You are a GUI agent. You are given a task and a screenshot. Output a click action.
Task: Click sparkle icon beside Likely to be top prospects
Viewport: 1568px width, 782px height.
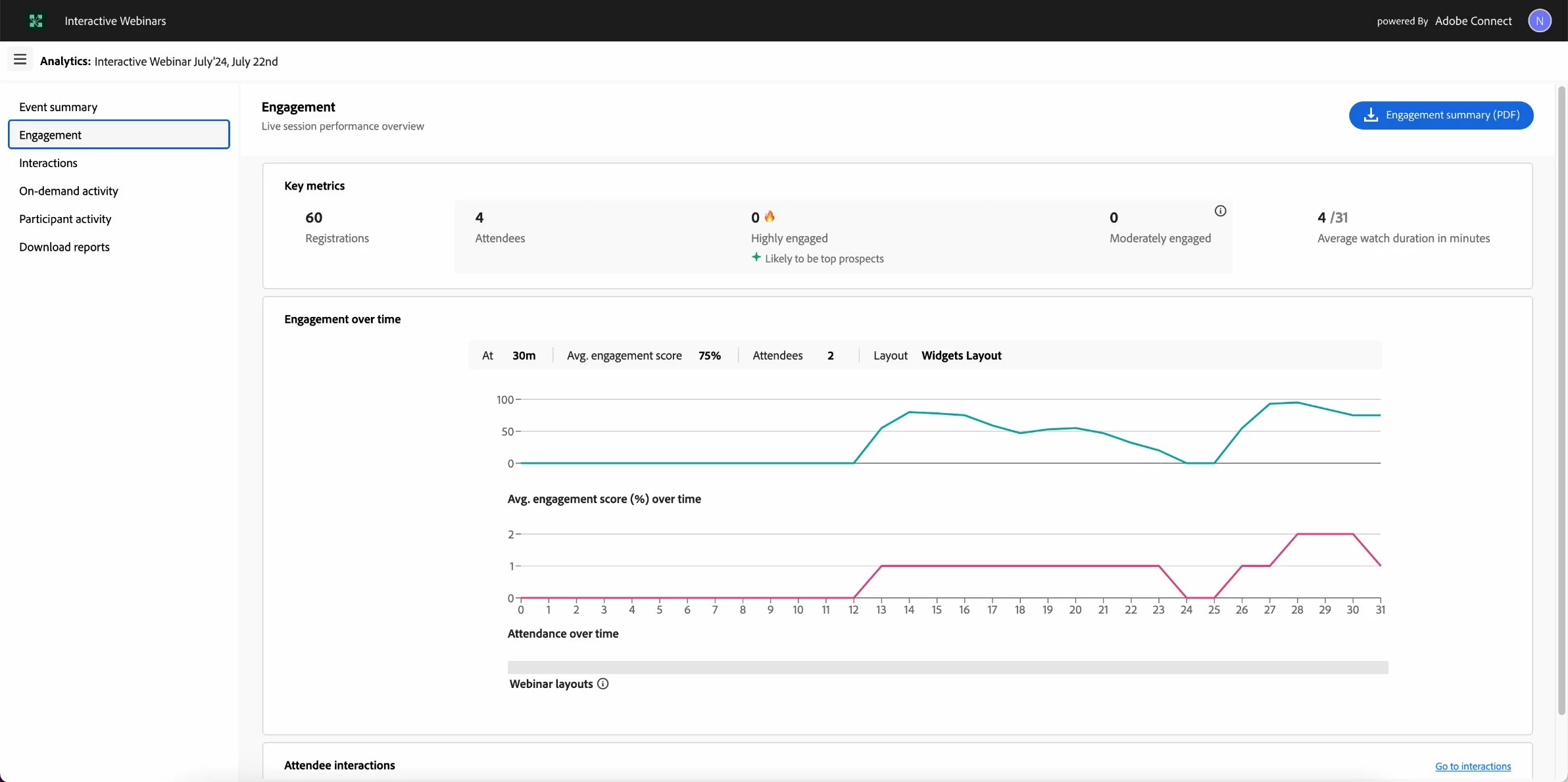pyautogui.click(x=756, y=258)
